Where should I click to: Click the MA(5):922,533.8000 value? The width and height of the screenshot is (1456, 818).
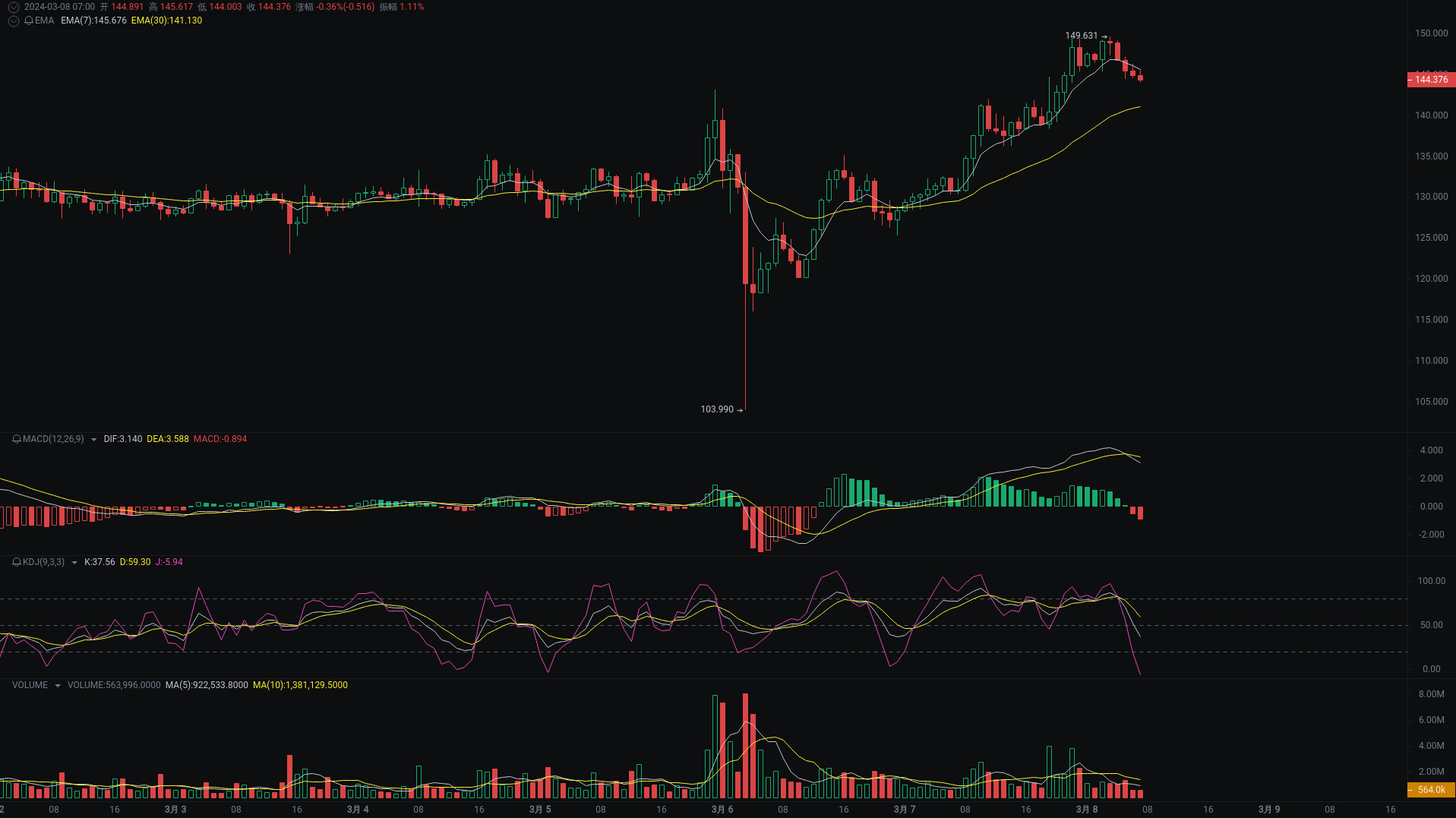tap(207, 685)
